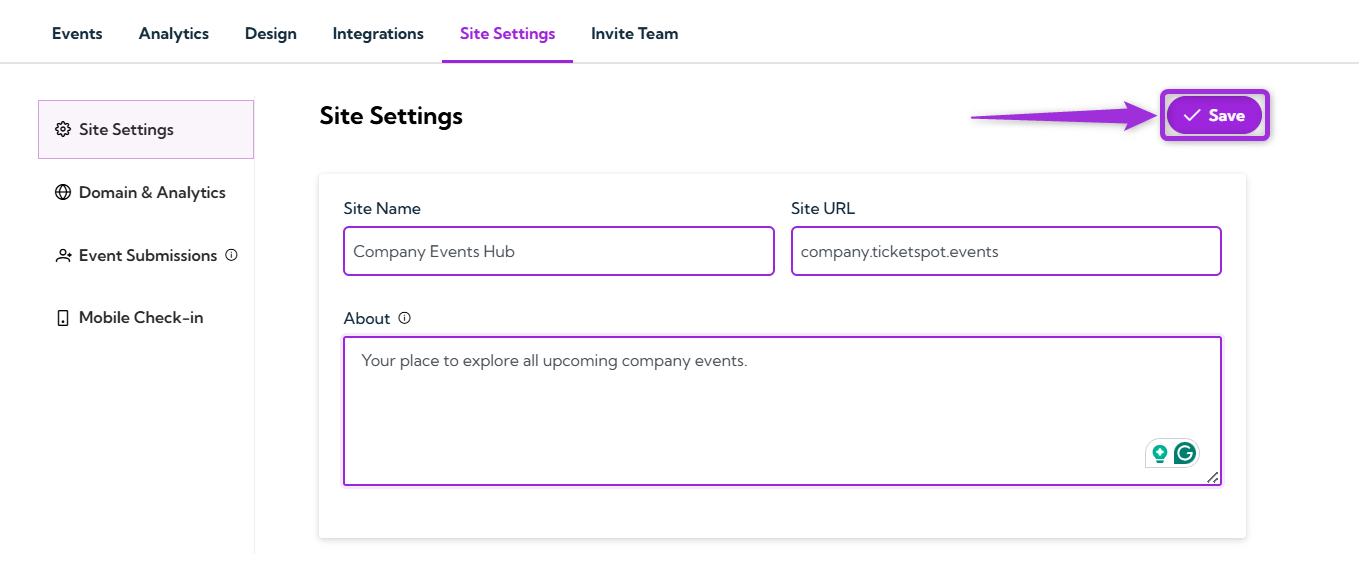Open Mobile Check-in sidebar label
The width and height of the screenshot is (1359, 569).
(141, 318)
